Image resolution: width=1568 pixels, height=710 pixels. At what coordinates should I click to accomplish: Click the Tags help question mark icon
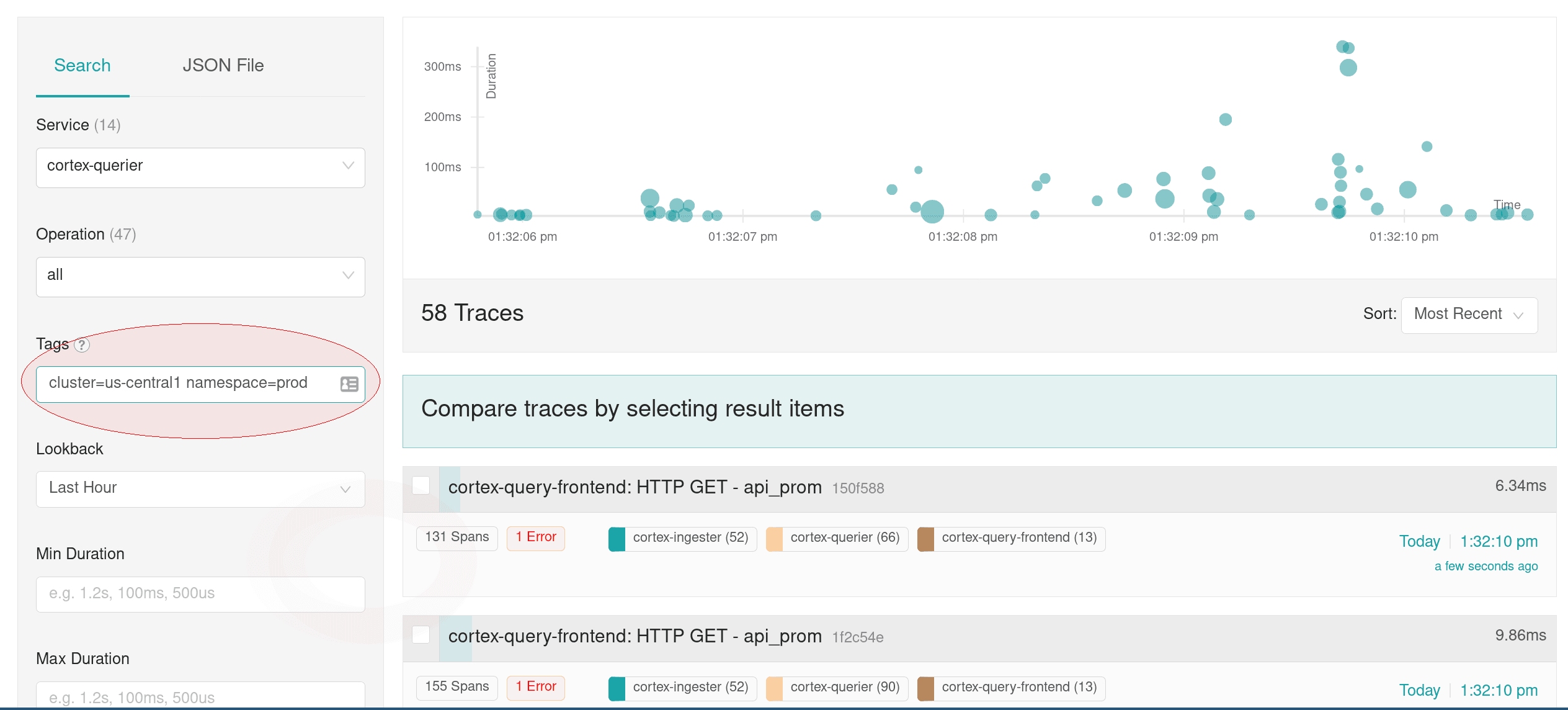(82, 344)
